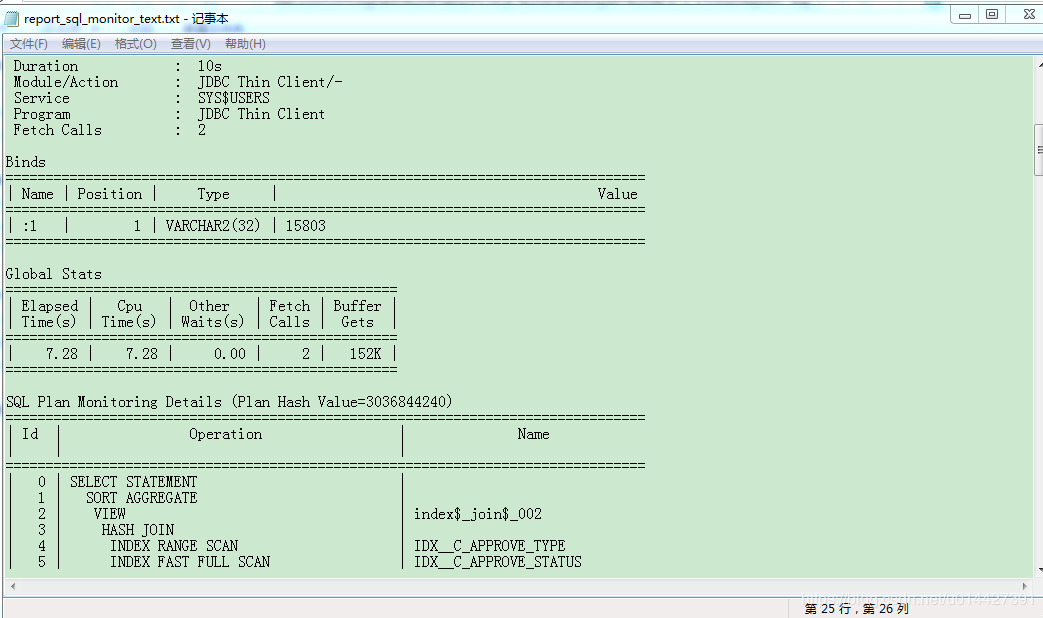Click the '0.00' other waits value
This screenshot has height=618, width=1043.
pos(230,354)
